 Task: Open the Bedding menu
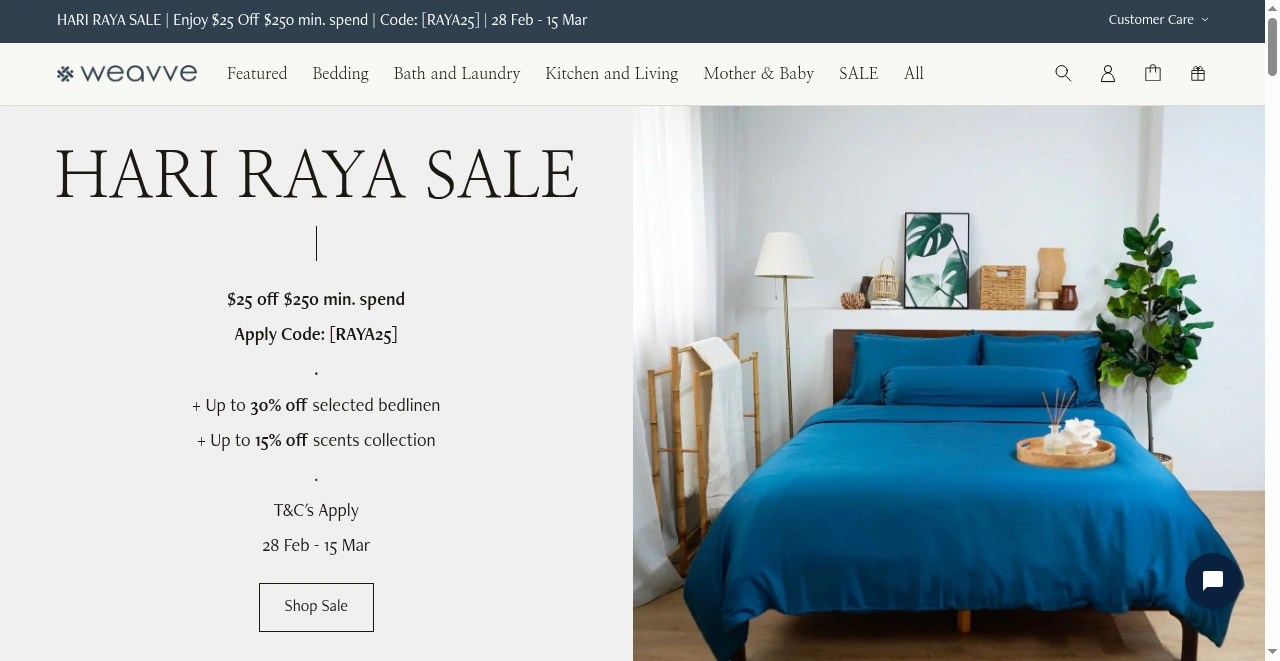pos(340,73)
